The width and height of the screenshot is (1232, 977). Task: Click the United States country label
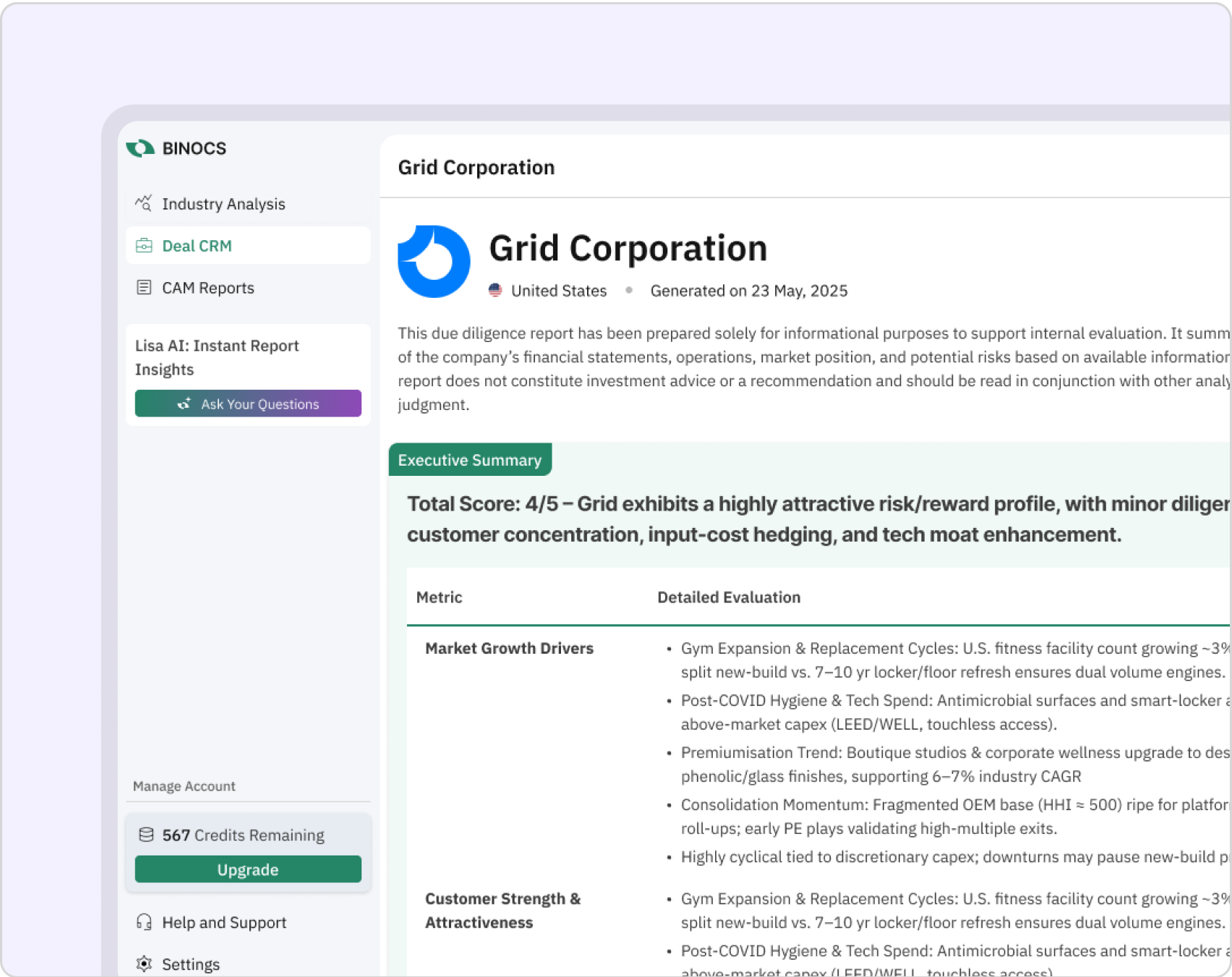coord(559,291)
